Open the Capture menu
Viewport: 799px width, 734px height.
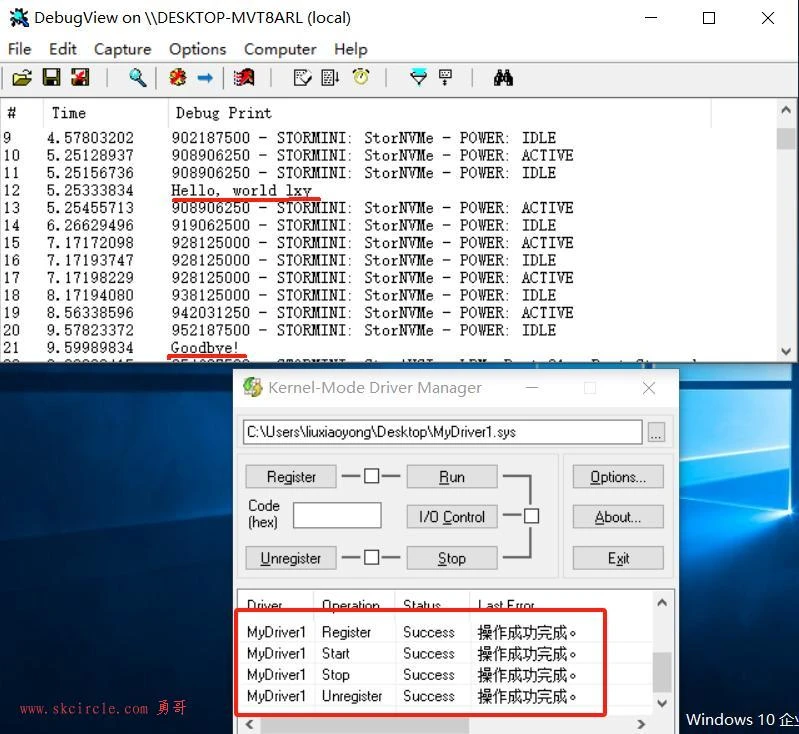click(x=122, y=49)
